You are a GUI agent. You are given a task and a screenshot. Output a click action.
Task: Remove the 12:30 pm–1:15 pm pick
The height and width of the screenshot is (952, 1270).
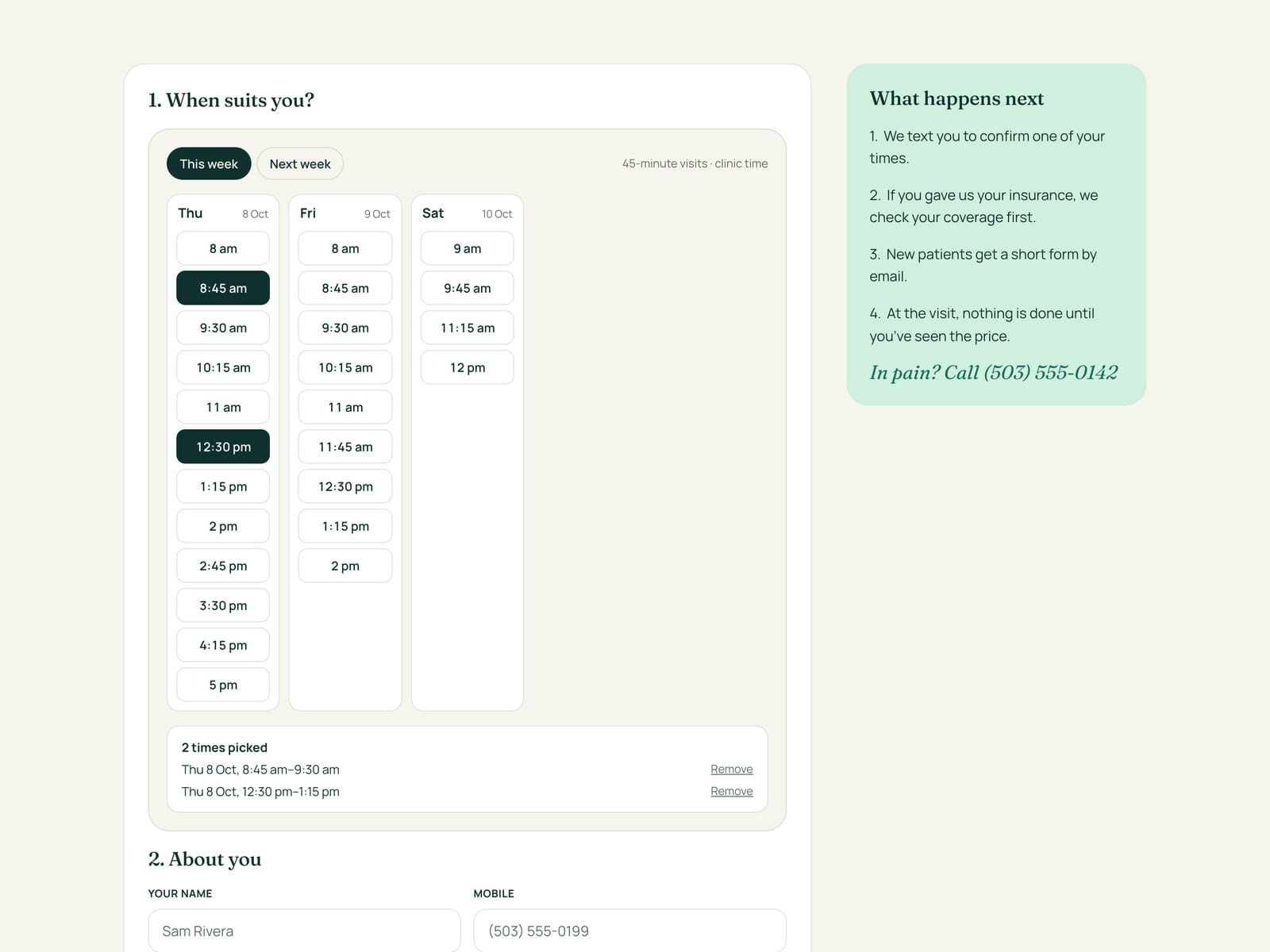click(732, 792)
